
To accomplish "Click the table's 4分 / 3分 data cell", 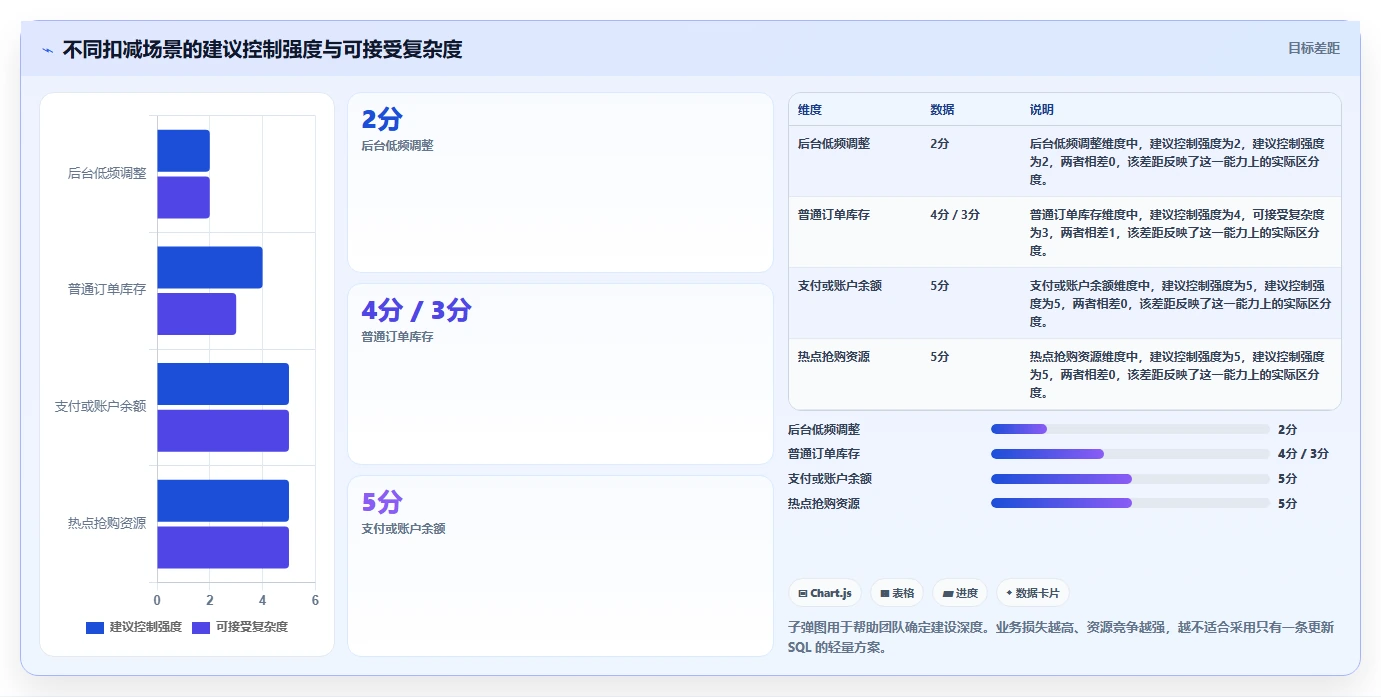I will (x=955, y=215).
